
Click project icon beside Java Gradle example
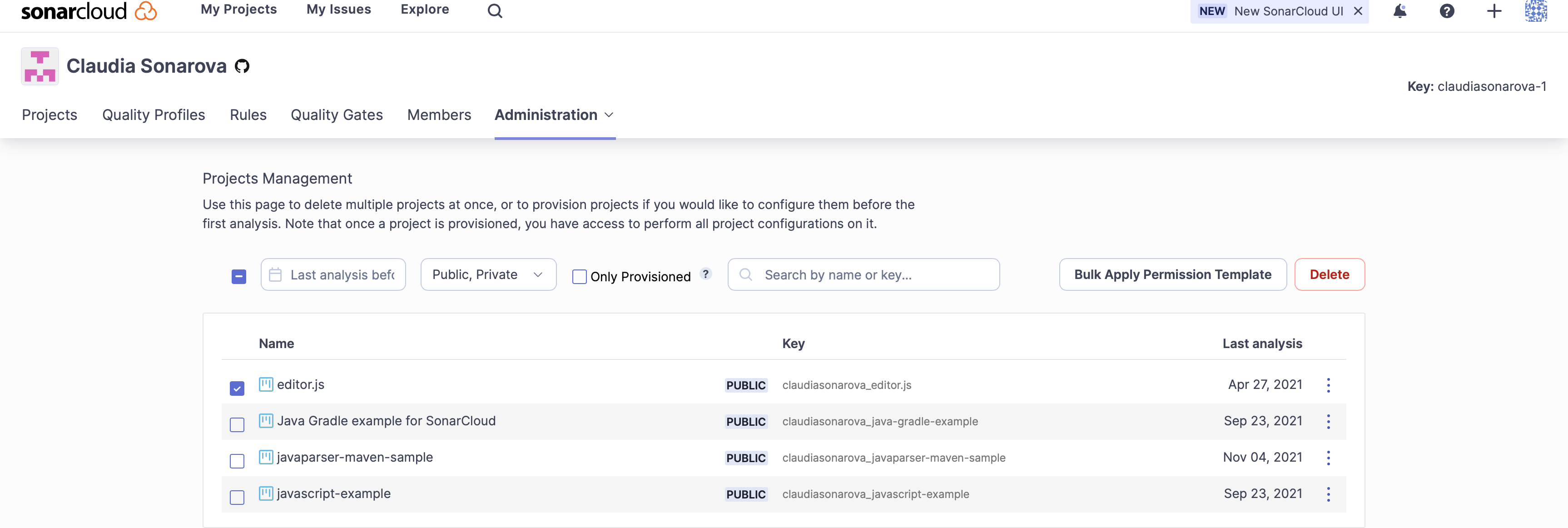point(266,421)
